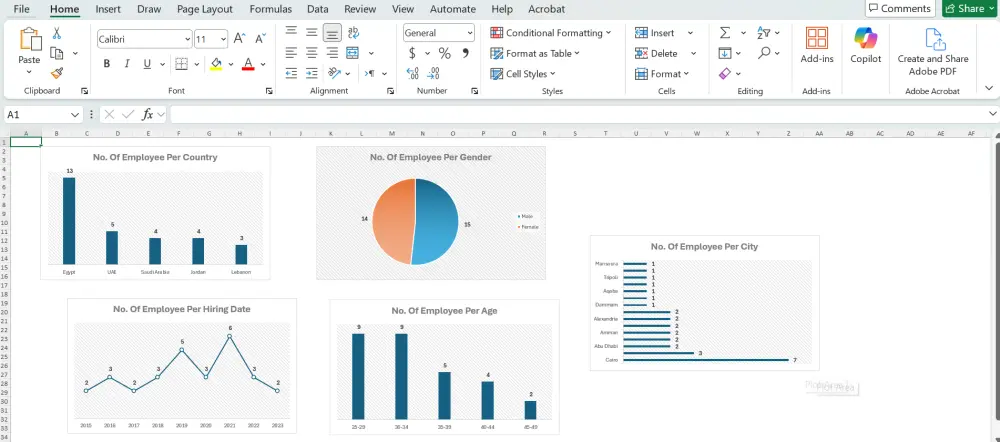Expand the formula bar chevron
Screen dimensions: 1000x442
coord(992,114)
